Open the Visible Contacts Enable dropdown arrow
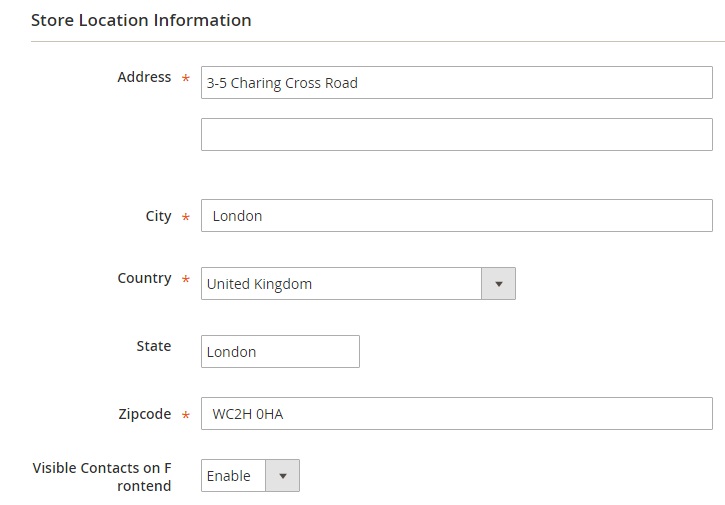 [283, 475]
